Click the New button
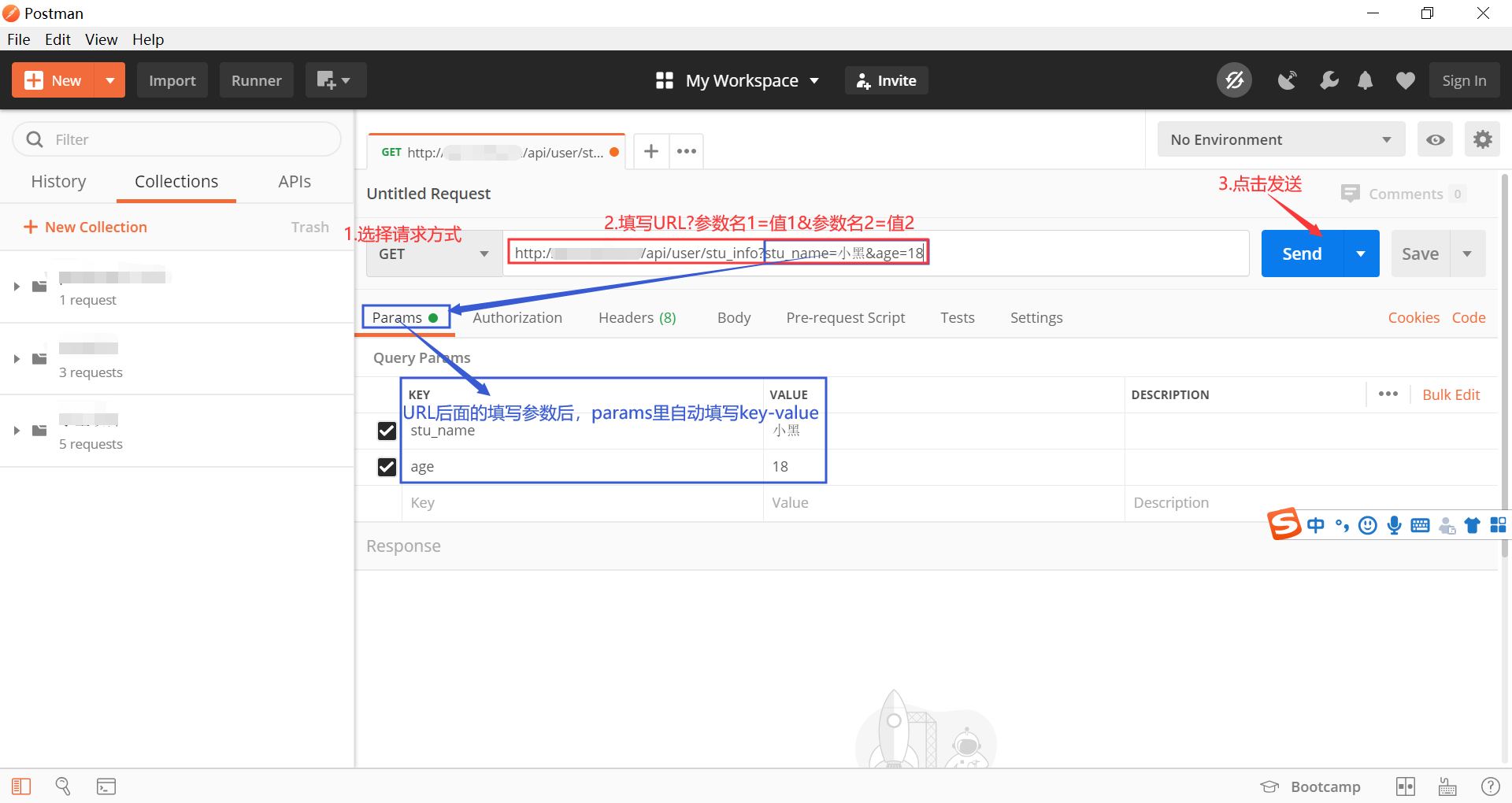This screenshot has height=803, width=1512. click(53, 80)
